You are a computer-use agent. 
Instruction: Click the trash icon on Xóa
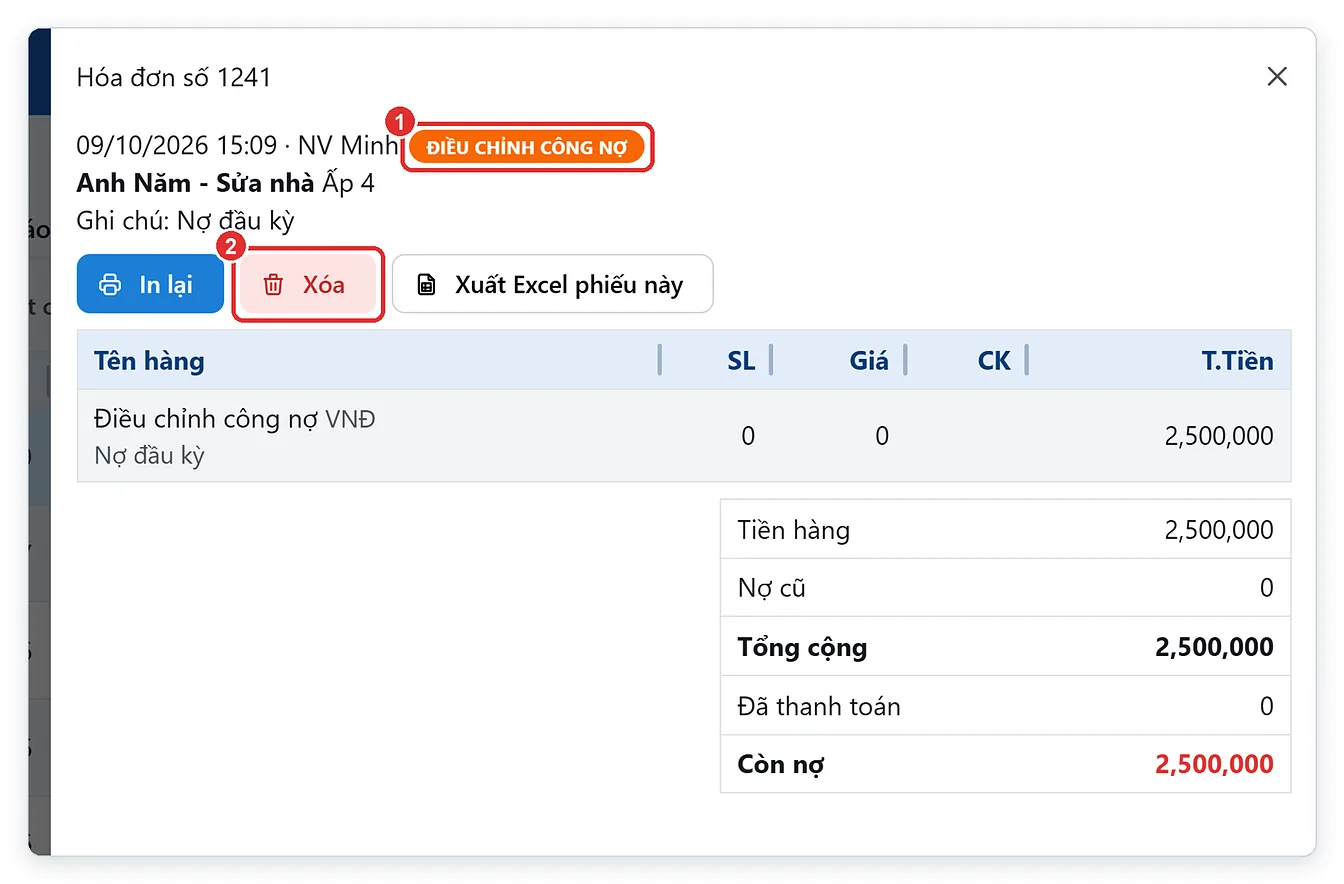pos(273,285)
